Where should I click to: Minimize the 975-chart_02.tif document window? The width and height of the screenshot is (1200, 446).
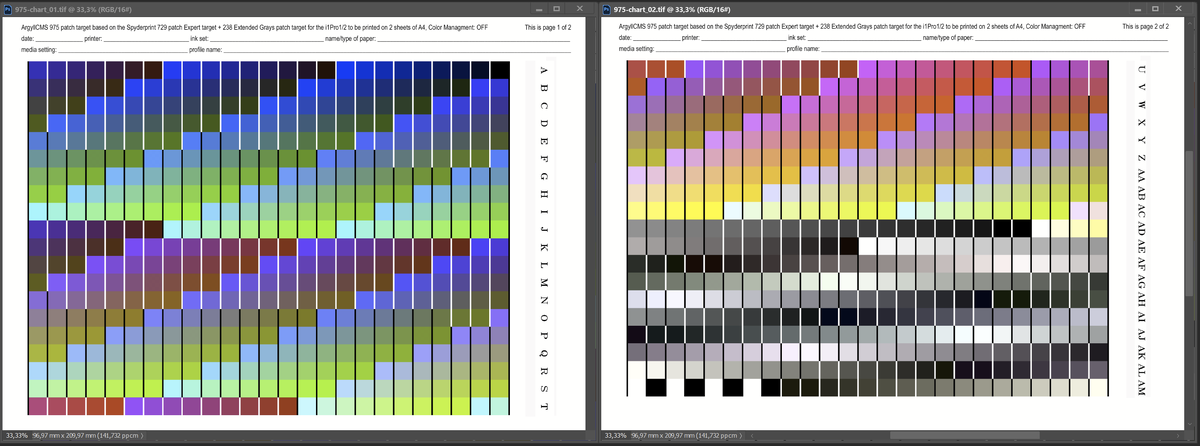click(1136, 8)
